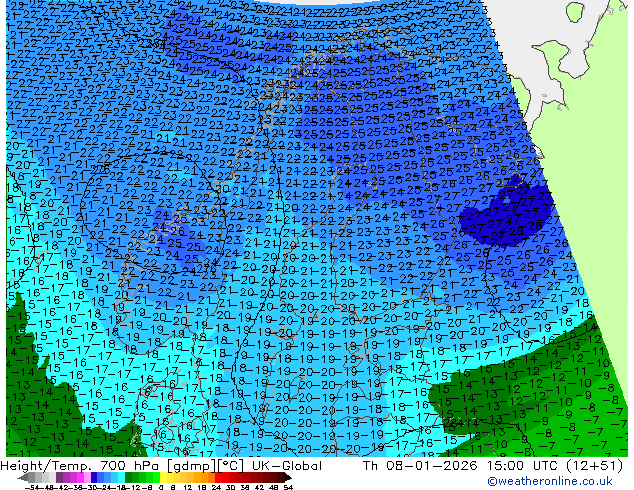Click the '(12+51)' forecast run label
Viewport: 634px width, 490px height.
click(x=594, y=466)
